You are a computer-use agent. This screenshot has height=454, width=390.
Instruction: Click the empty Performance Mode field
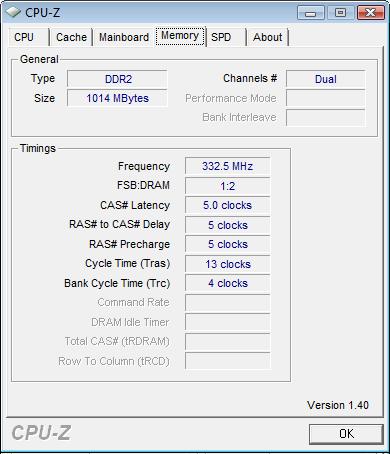point(326,98)
